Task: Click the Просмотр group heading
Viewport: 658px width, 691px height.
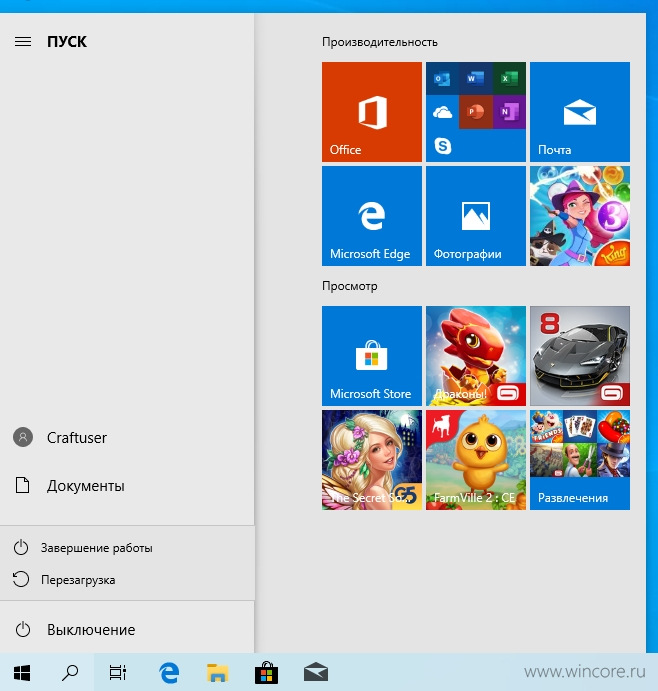Action: click(x=349, y=286)
